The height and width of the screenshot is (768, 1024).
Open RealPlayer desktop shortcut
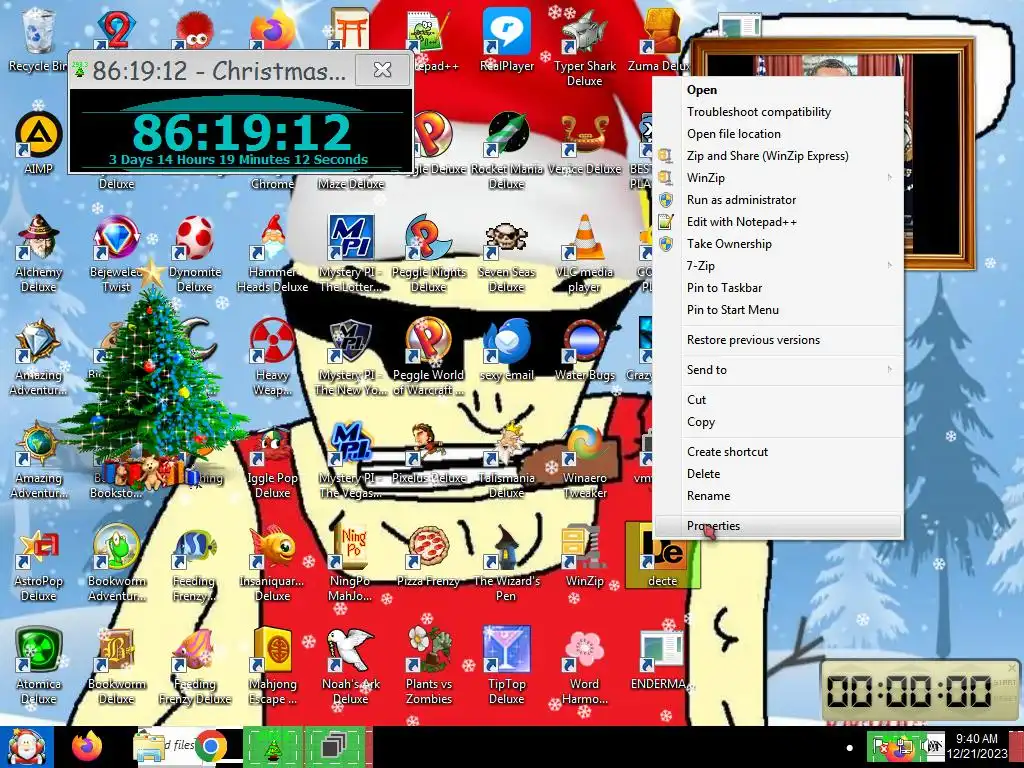pos(507,39)
